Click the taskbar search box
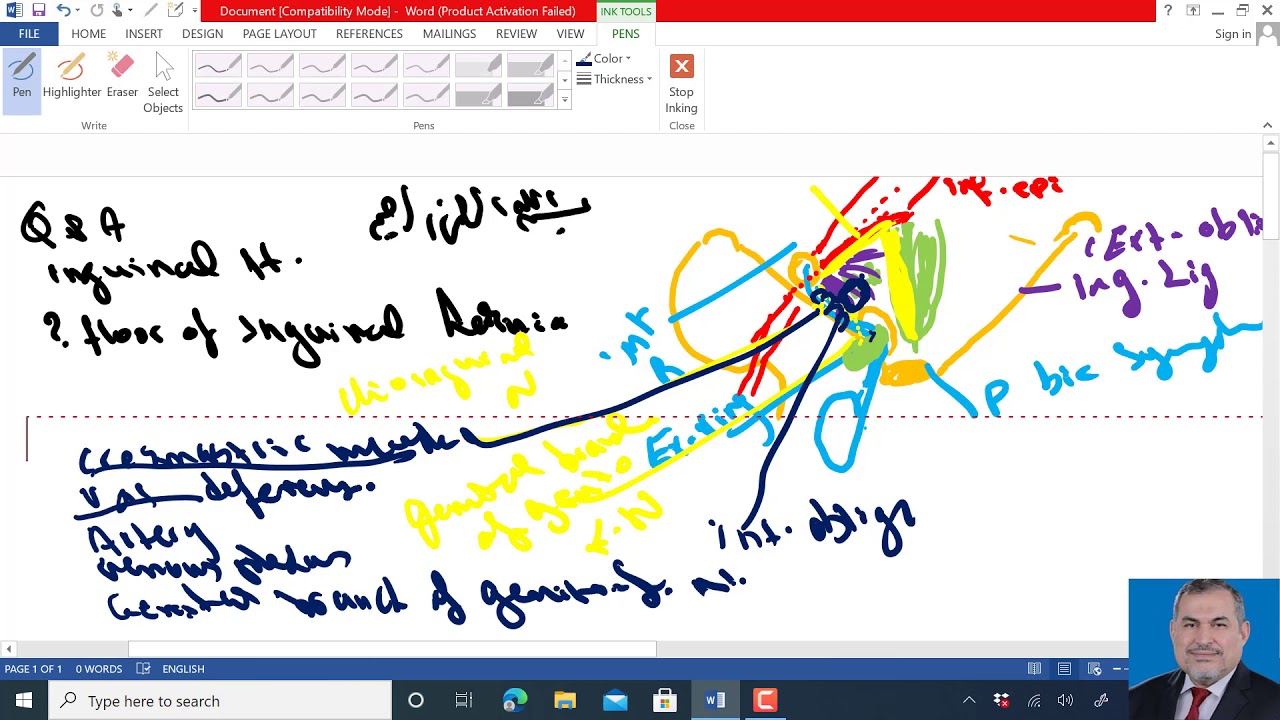This screenshot has height=720, width=1280. 220,701
